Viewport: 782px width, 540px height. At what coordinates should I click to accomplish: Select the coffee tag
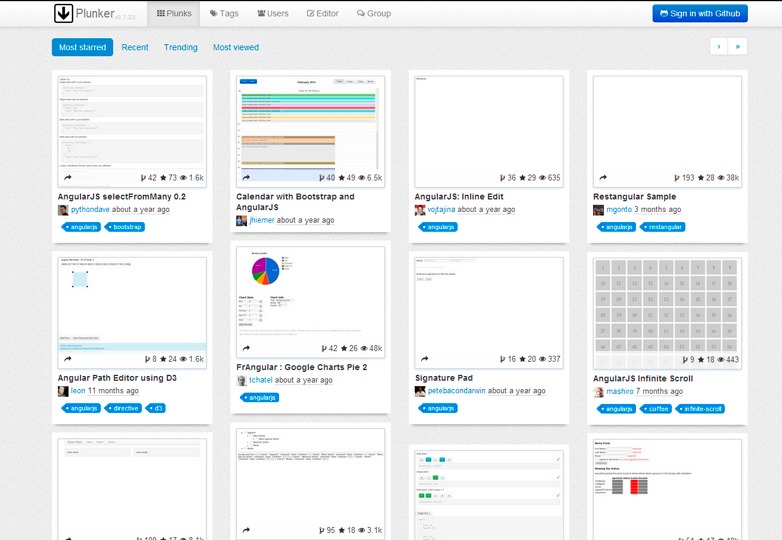tap(656, 409)
